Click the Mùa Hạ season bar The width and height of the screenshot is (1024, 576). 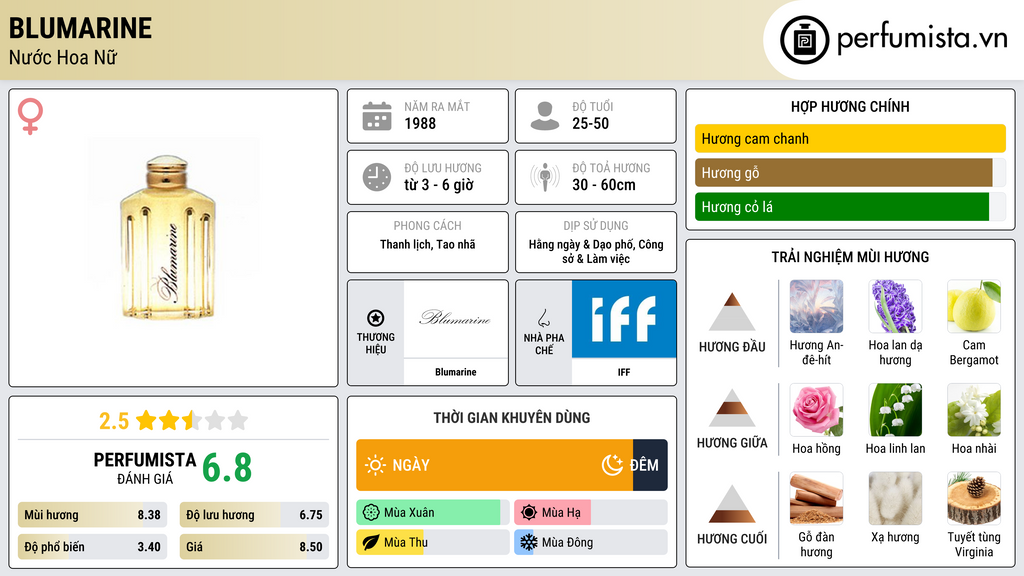click(590, 513)
